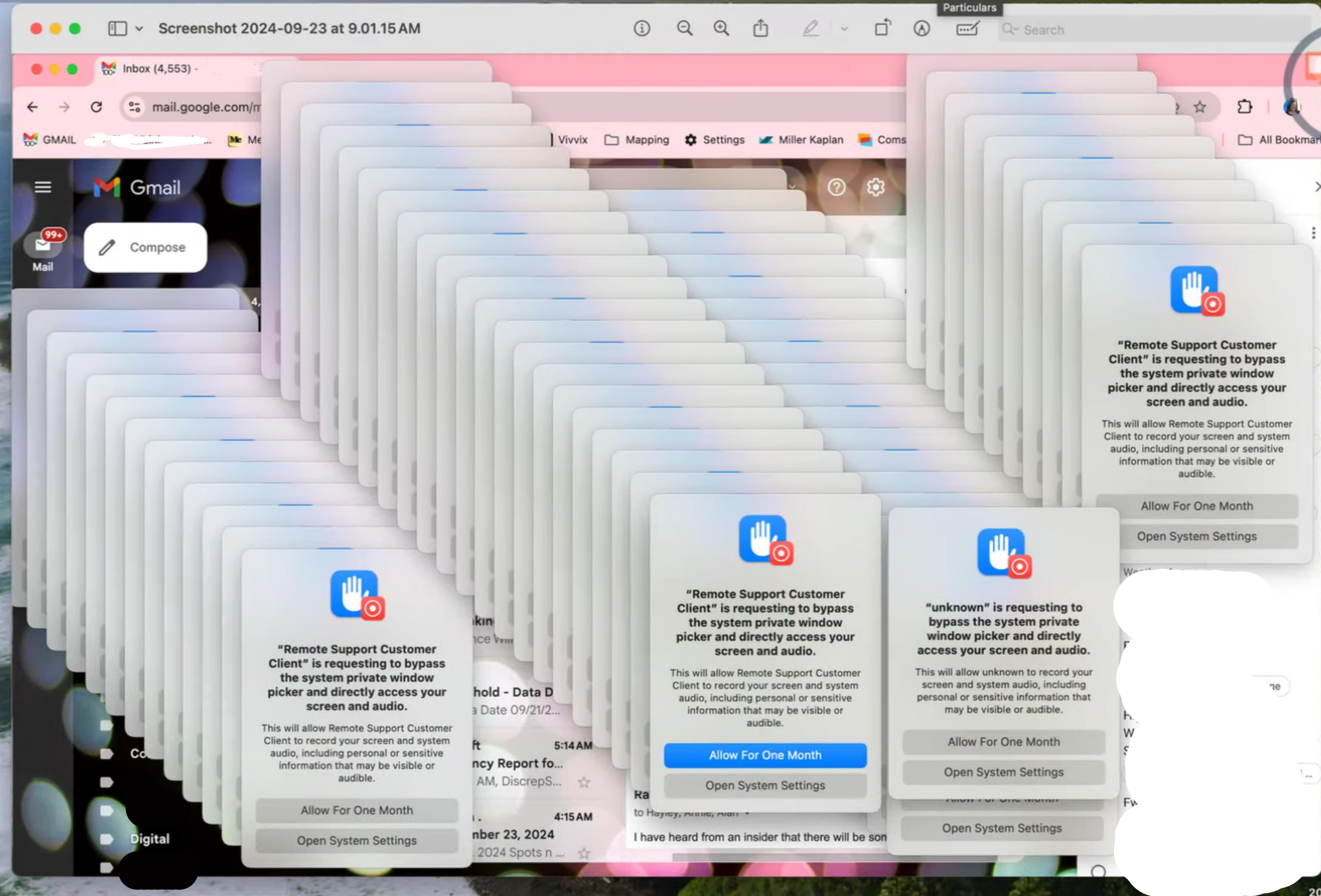Open the email received at 5:14 AM
The width and height of the screenshot is (1321, 896).
[x=533, y=763]
